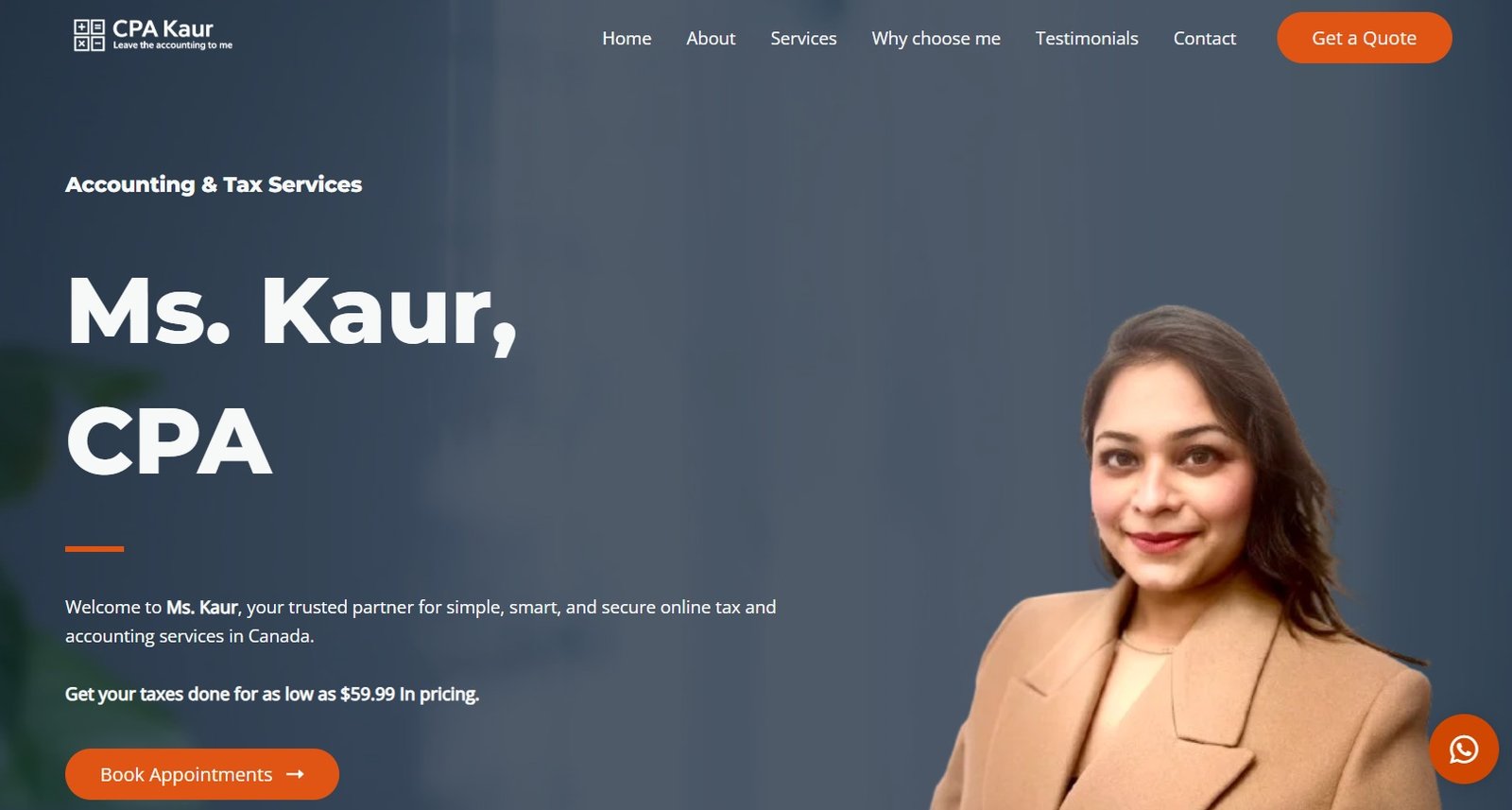The image size is (1512, 810).
Task: Click the $59.99 pricing line
Action: (272, 694)
